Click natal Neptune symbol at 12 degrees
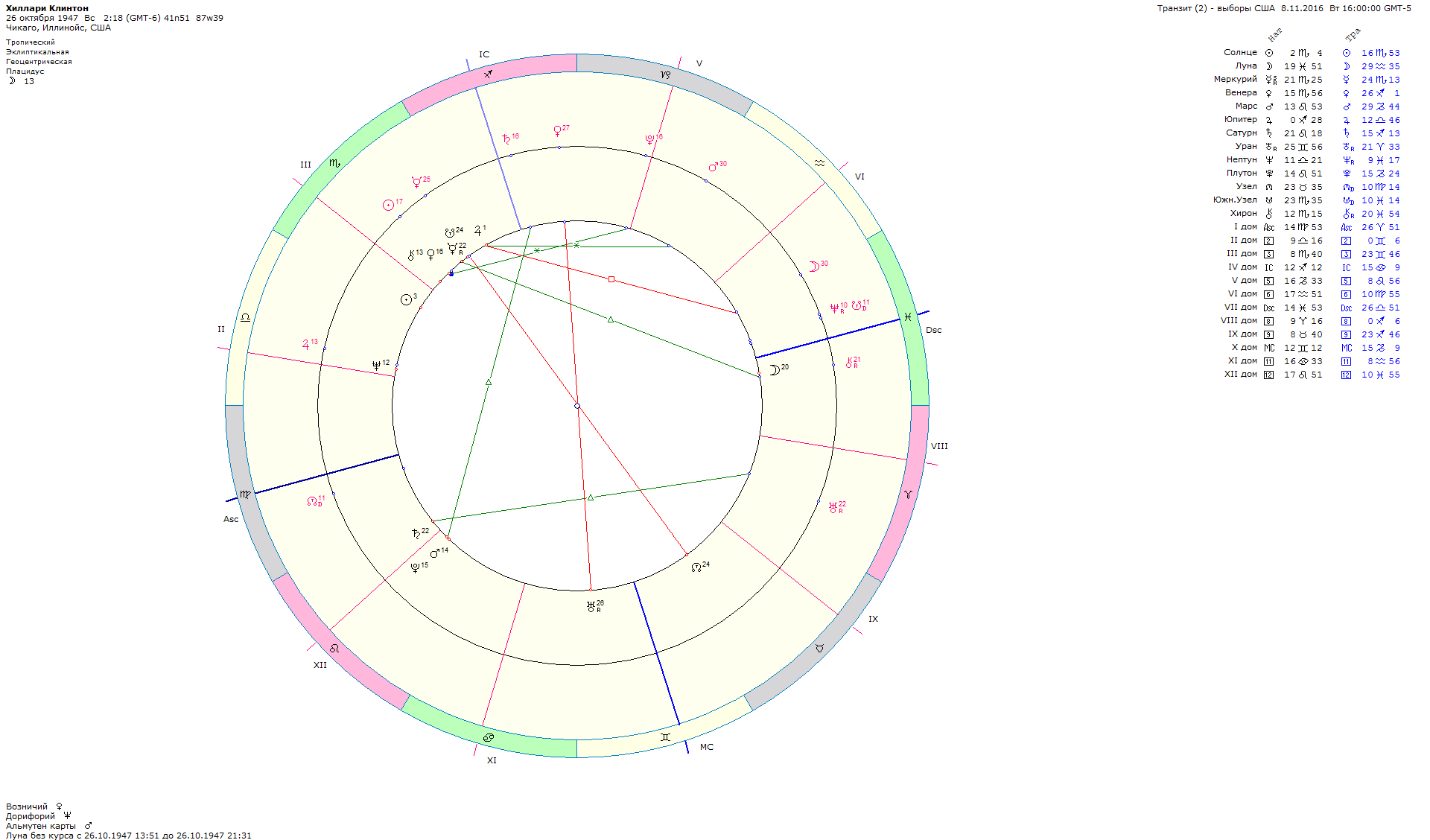 [376, 366]
